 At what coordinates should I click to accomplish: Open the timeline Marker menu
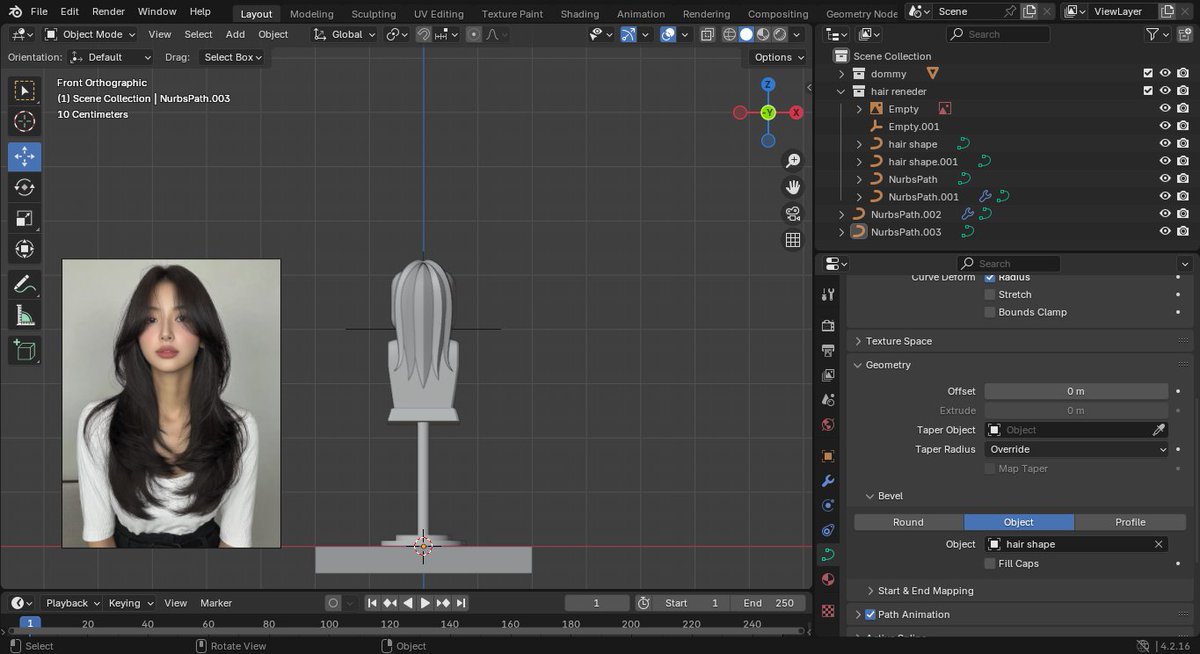[x=216, y=603]
